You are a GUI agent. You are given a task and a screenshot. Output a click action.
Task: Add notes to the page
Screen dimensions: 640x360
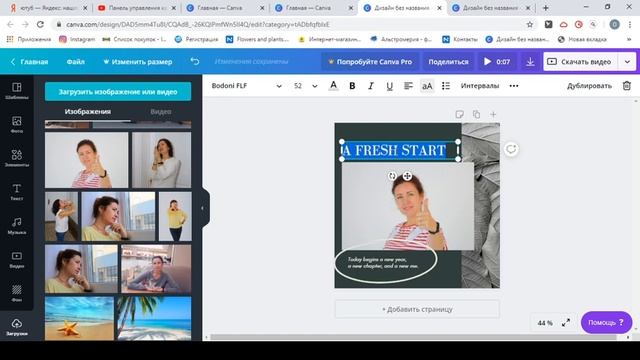460,114
